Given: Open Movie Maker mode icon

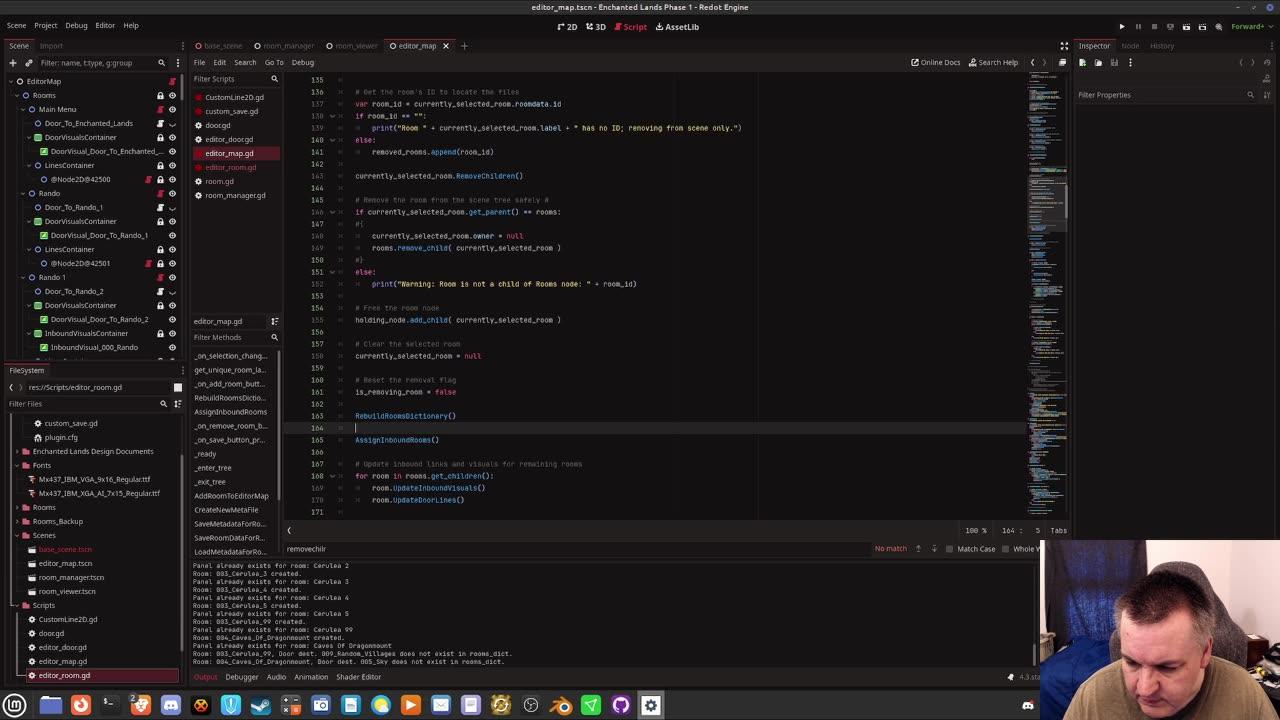Looking at the screenshot, I should (x=1218, y=27).
